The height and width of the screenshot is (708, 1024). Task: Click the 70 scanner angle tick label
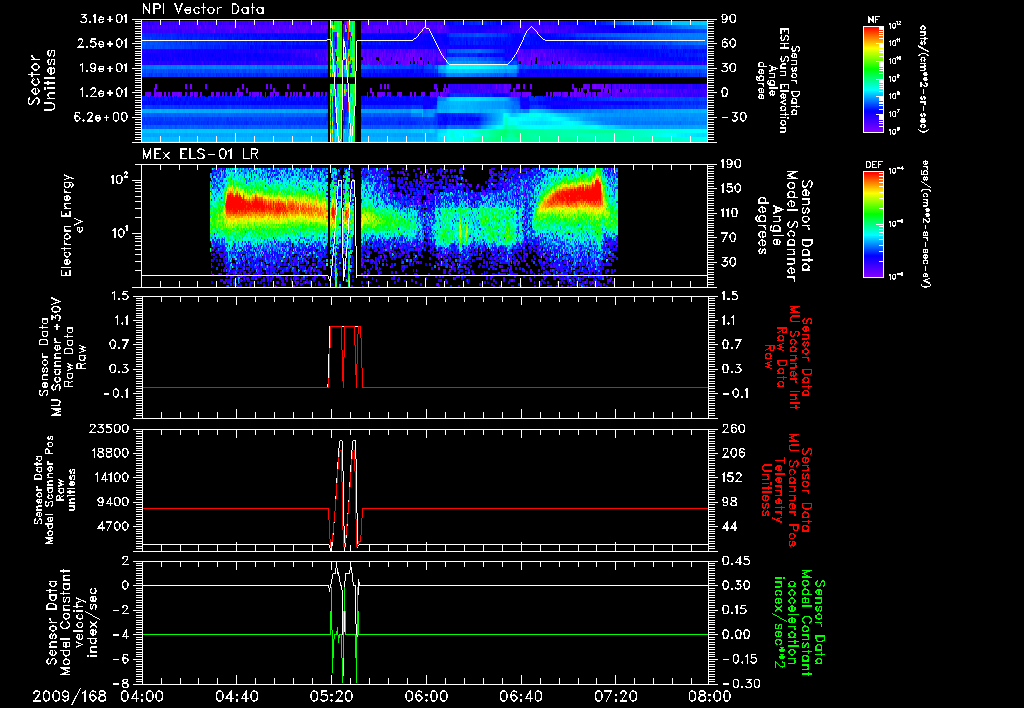728,238
